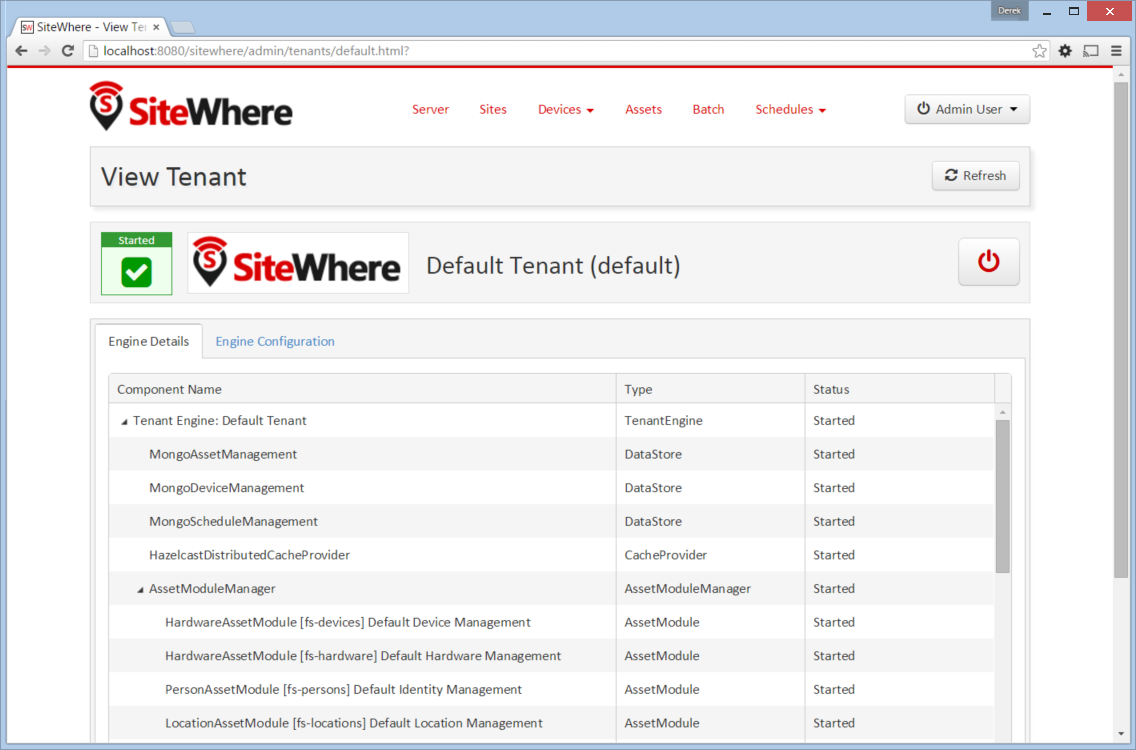Click the cast screen icon in toolbar

[x=1090, y=51]
